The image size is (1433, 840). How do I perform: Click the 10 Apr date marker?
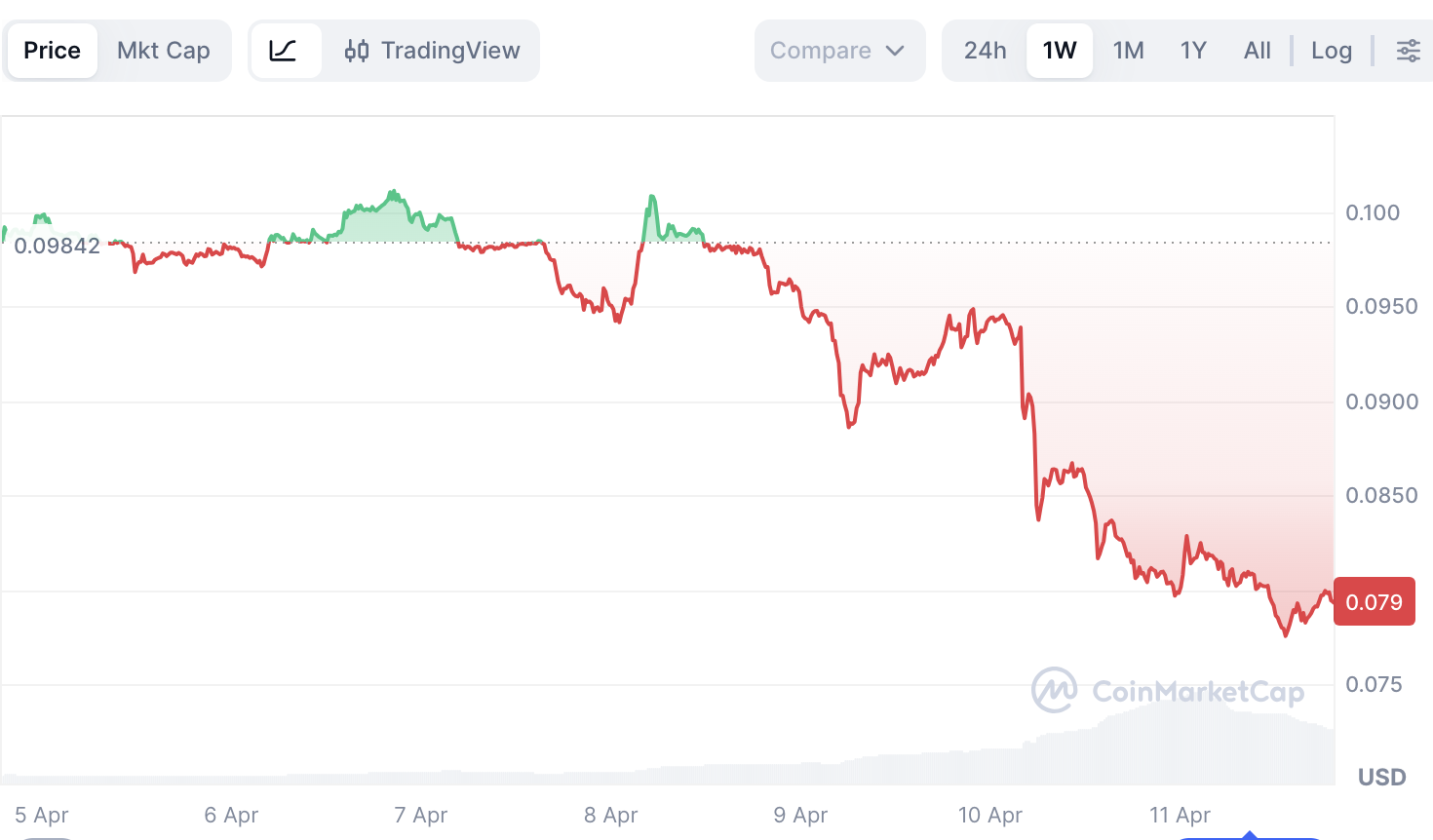click(x=989, y=815)
